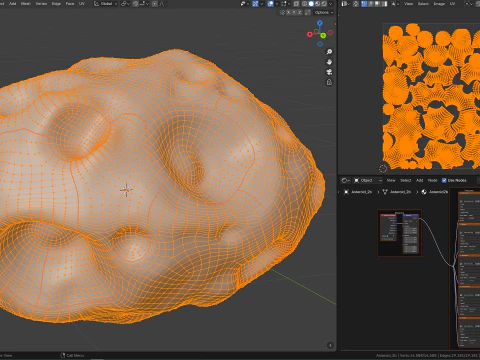Screen dimensions: 480x360
Task: Open the Node menu in node editor
Action: tap(432, 180)
